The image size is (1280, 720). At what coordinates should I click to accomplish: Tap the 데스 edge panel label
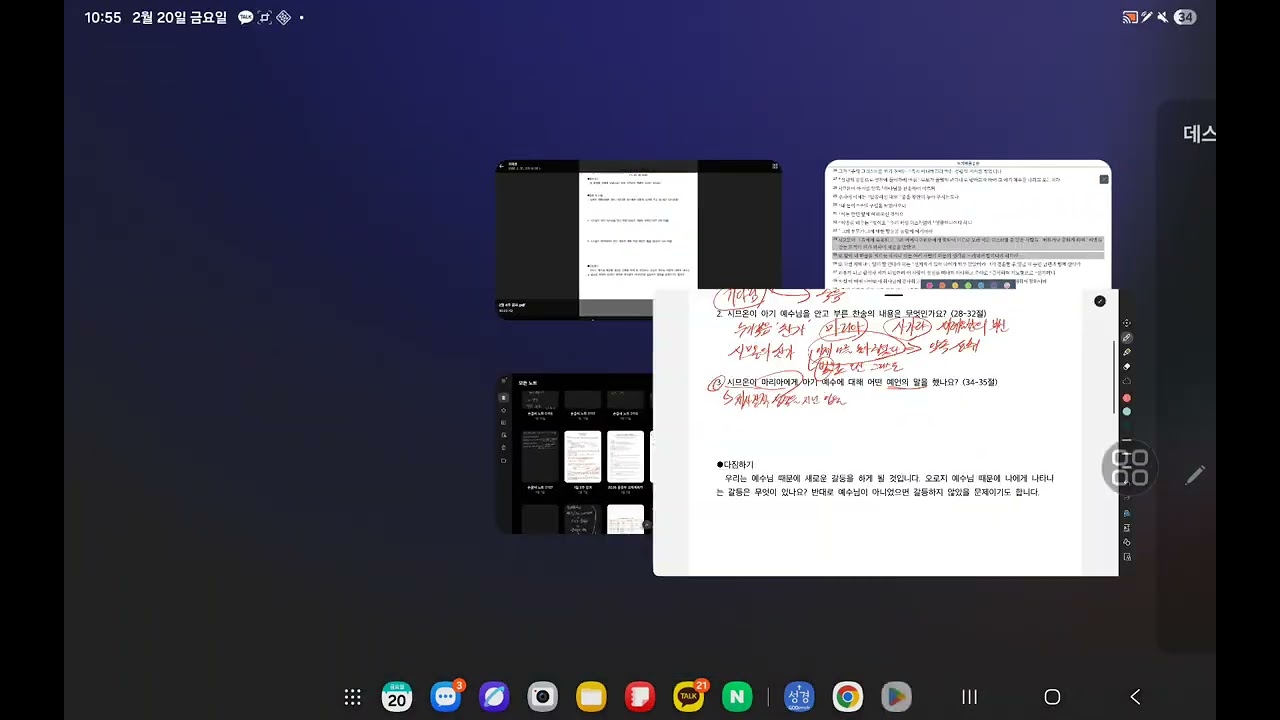tap(1199, 134)
